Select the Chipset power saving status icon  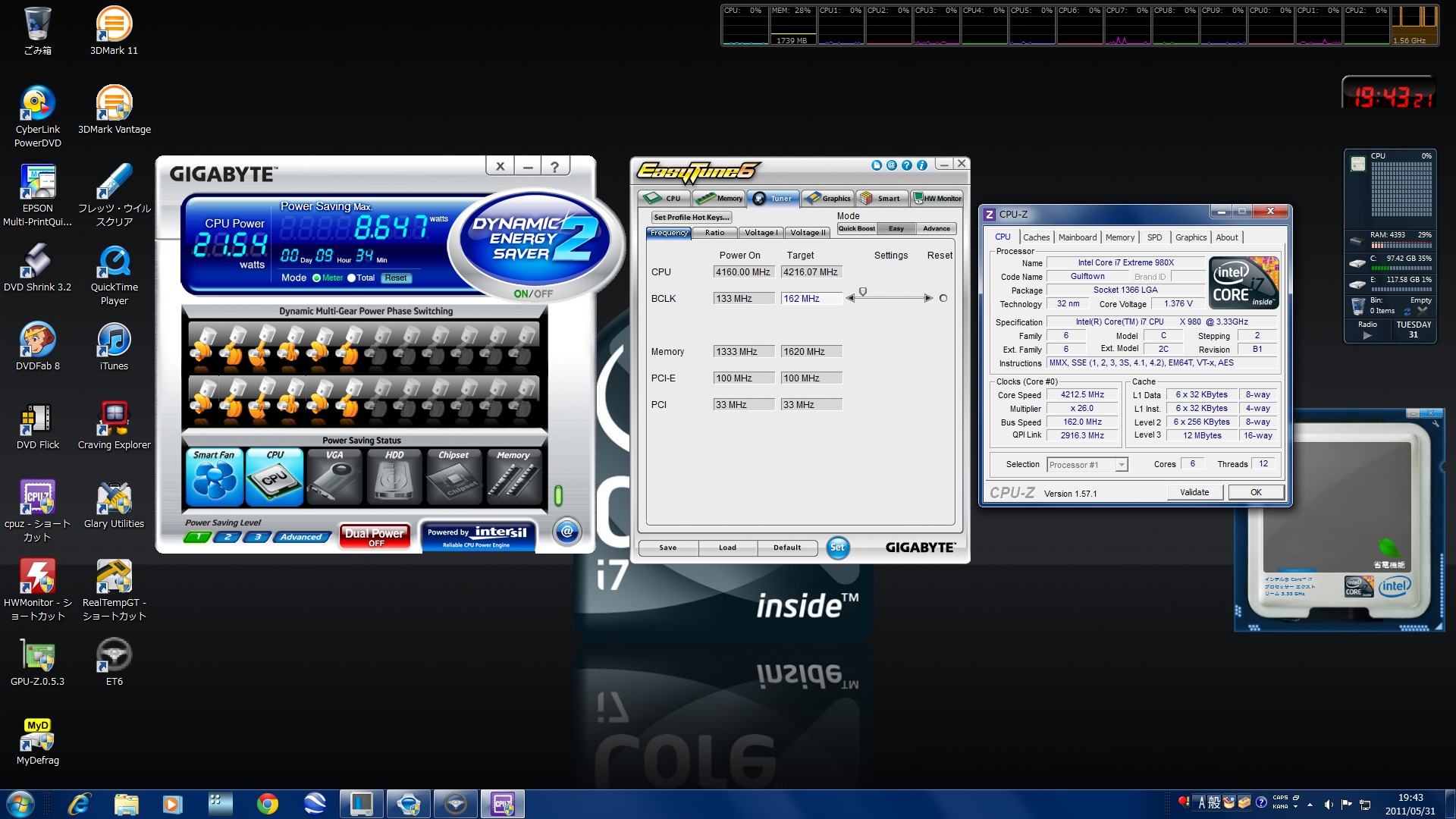pyautogui.click(x=453, y=476)
